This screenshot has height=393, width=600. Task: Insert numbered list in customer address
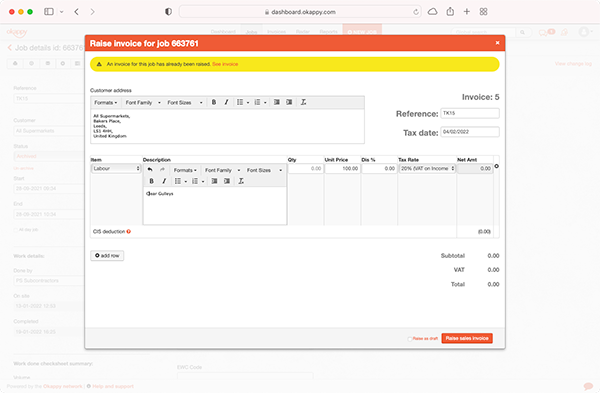(257, 102)
